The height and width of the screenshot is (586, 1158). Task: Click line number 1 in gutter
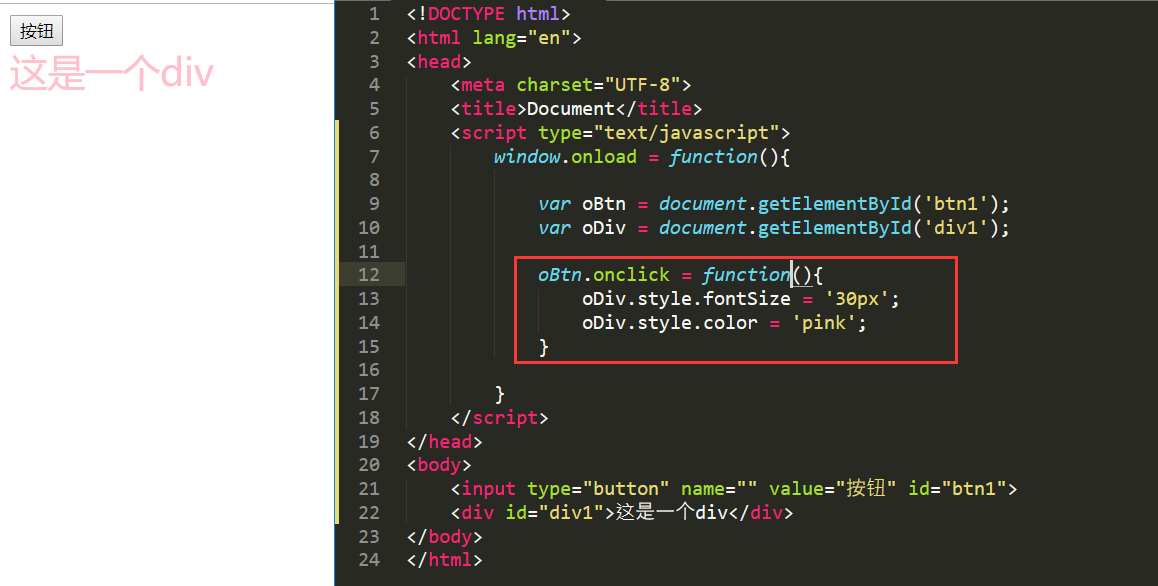[374, 14]
